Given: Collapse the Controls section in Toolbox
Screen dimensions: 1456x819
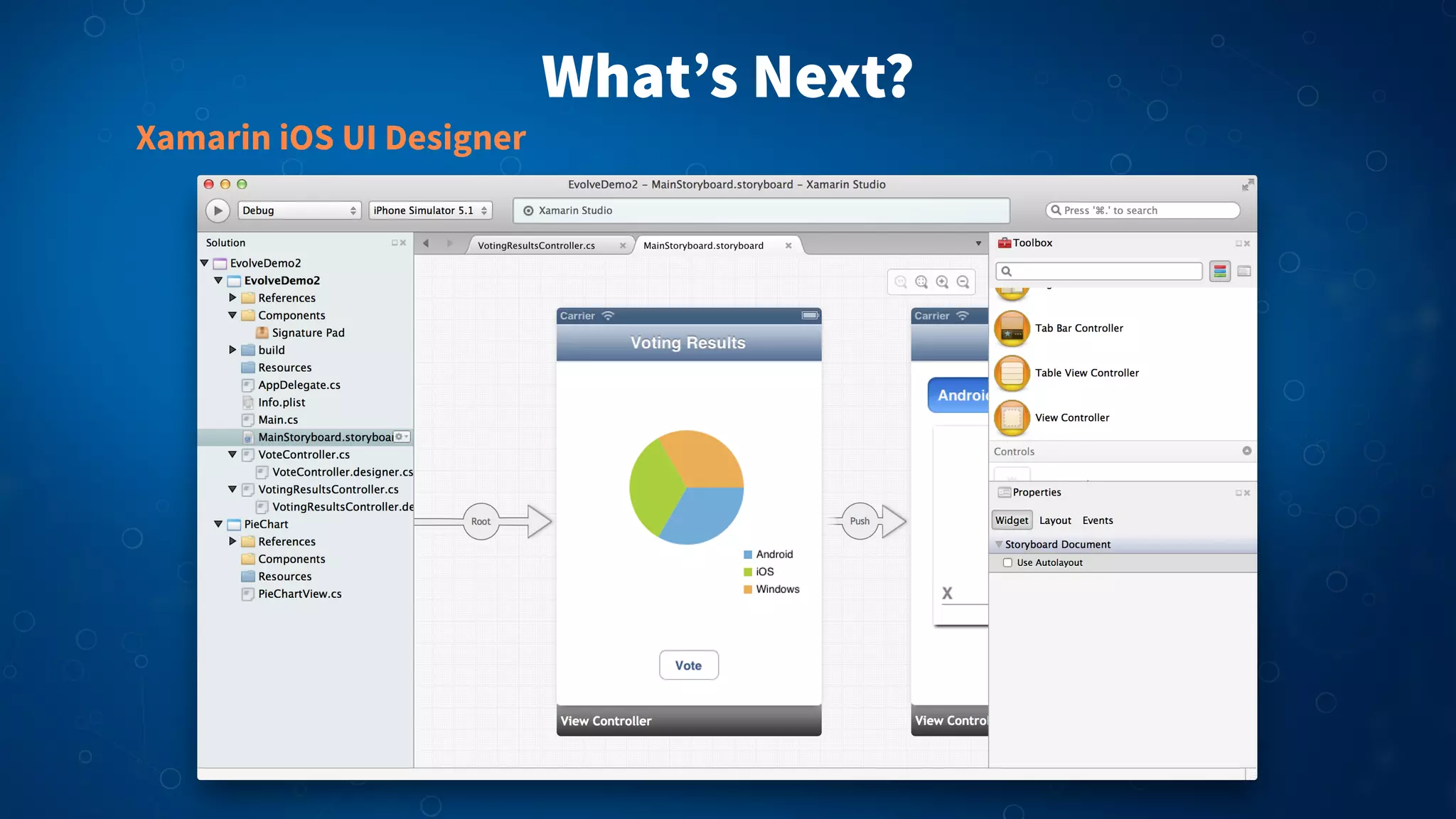Looking at the screenshot, I should pyautogui.click(x=1247, y=451).
